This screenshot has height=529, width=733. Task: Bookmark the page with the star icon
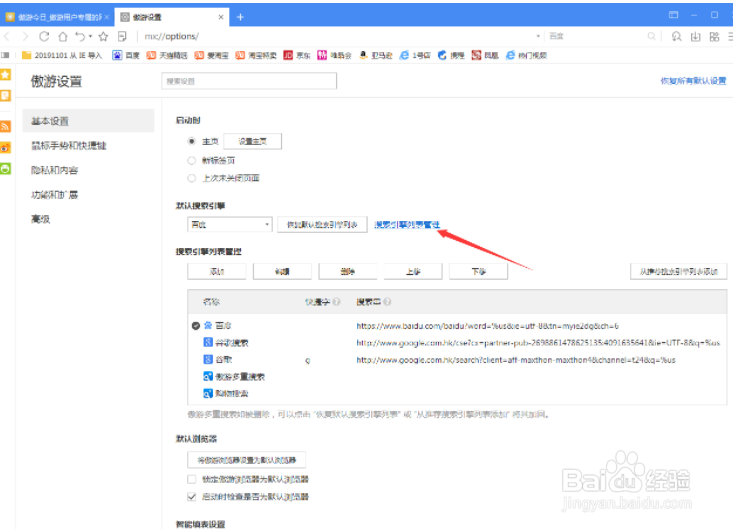click(x=103, y=36)
